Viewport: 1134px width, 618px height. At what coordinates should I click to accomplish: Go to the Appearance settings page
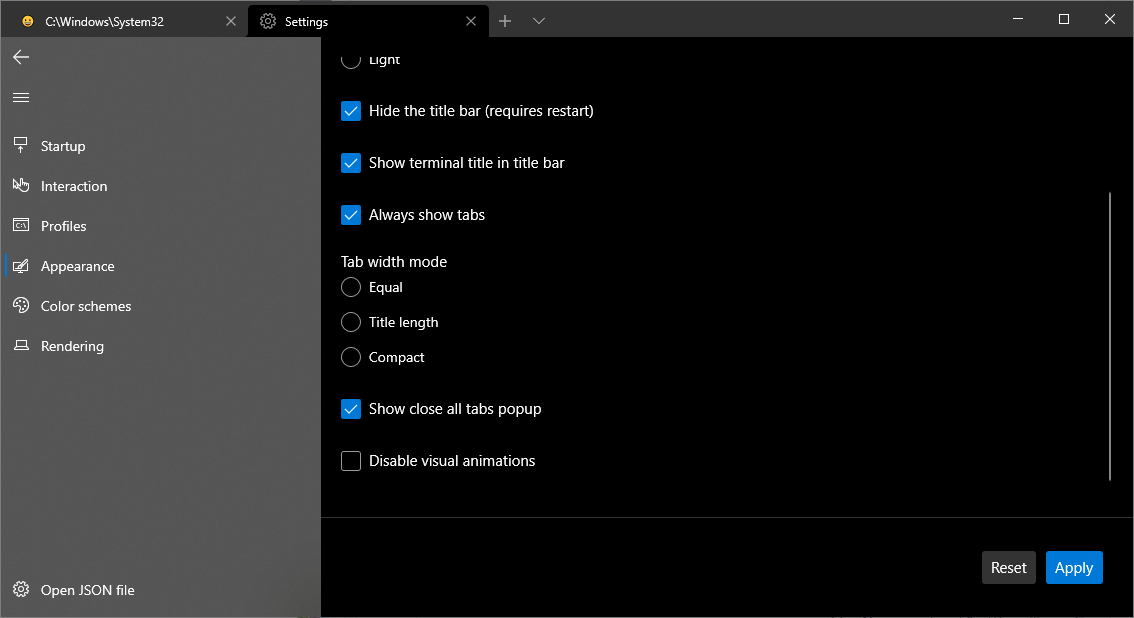coord(77,266)
